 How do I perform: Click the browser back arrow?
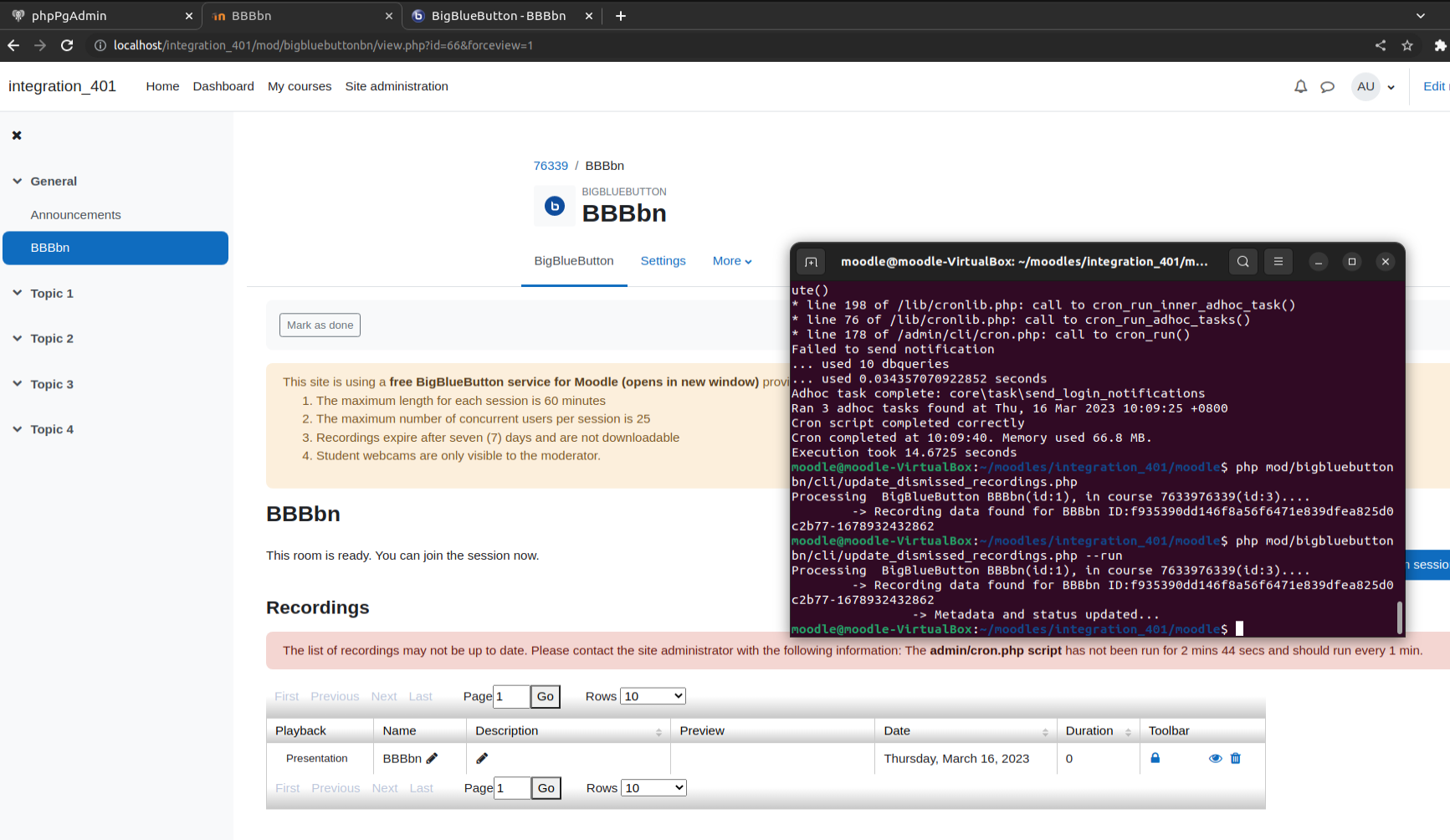tap(13, 45)
